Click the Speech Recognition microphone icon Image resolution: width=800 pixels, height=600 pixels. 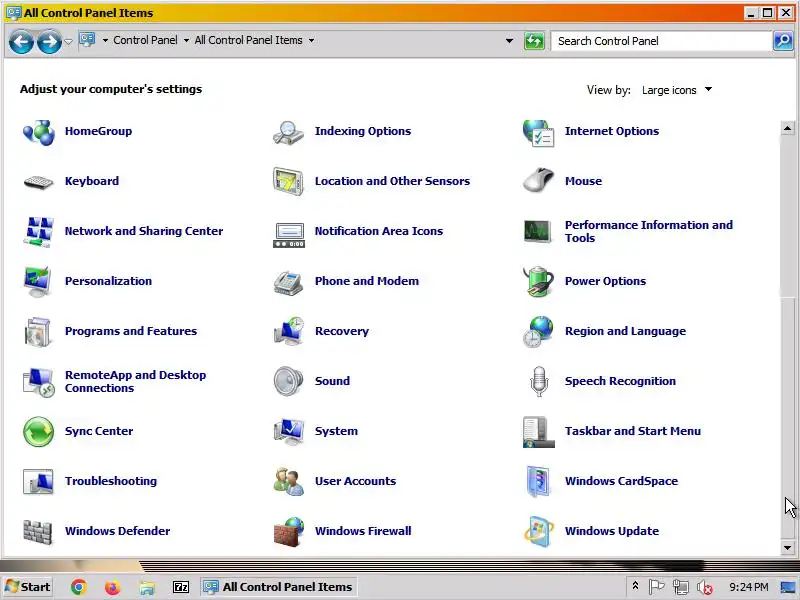[x=539, y=382]
